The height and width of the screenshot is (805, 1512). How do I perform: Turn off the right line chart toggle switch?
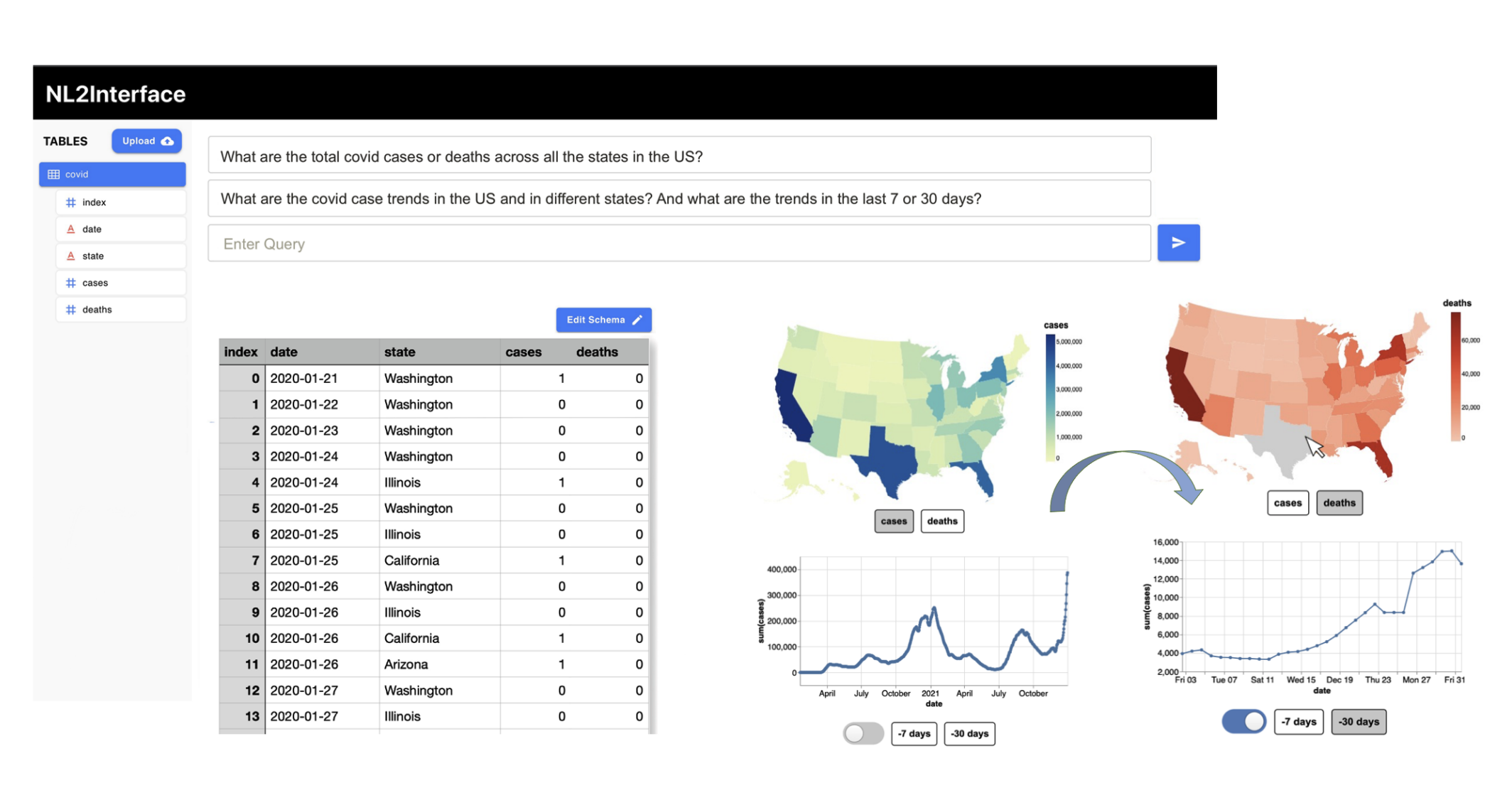1243,721
